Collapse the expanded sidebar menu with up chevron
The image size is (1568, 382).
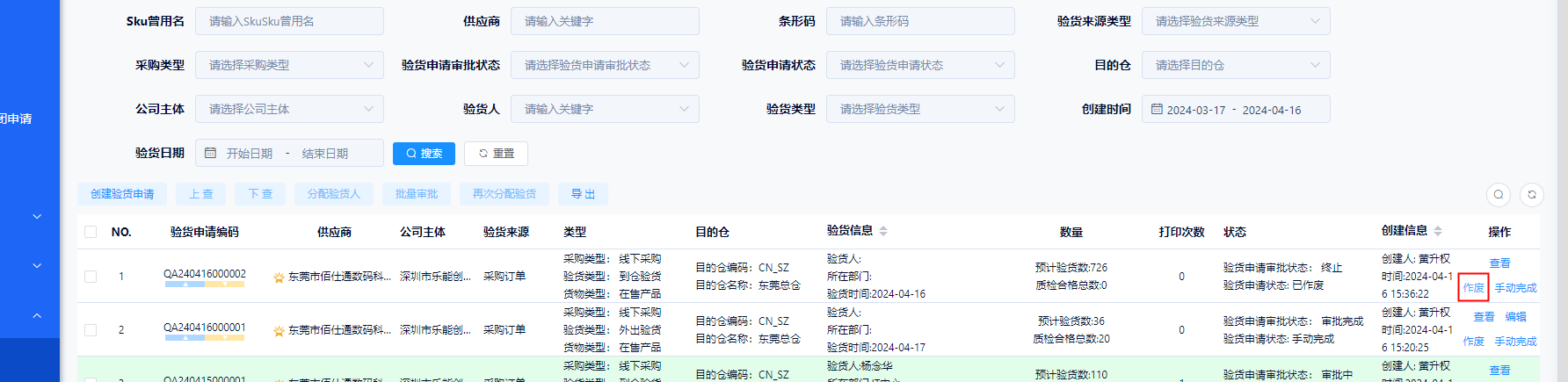[x=37, y=315]
